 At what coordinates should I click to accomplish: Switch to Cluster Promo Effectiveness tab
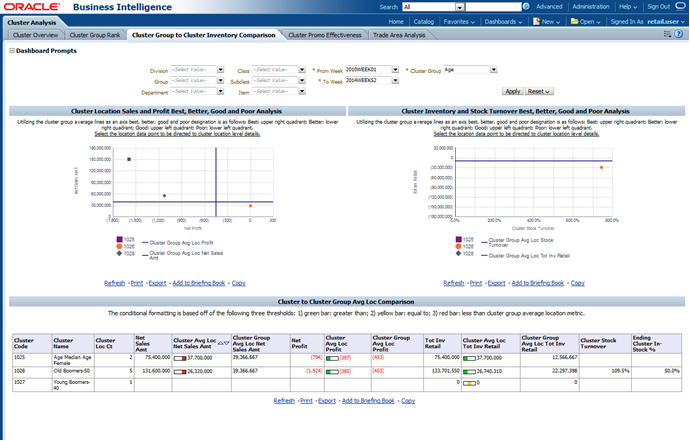point(325,35)
